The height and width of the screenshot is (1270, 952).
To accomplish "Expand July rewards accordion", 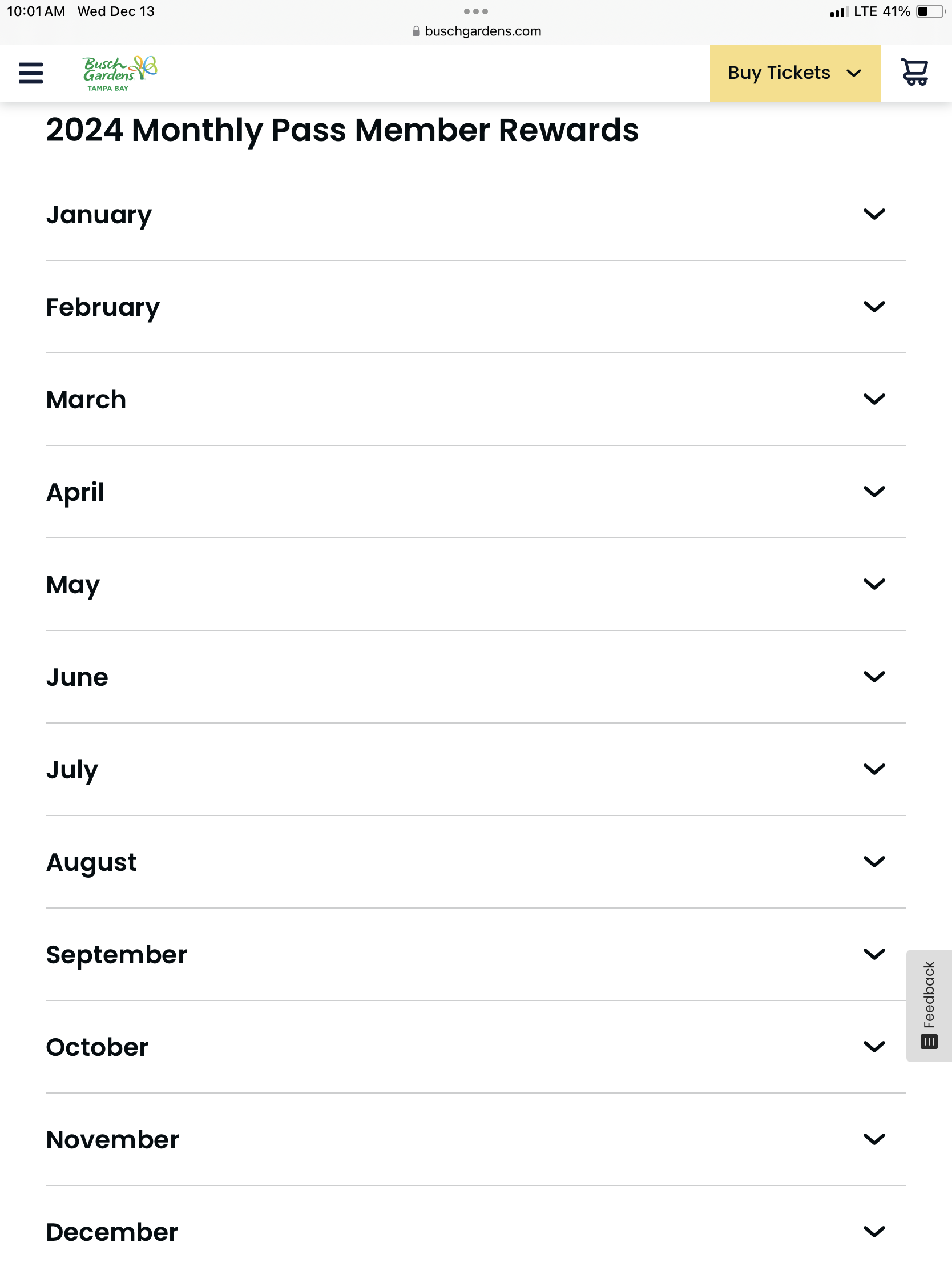I will pyautogui.click(x=475, y=769).
